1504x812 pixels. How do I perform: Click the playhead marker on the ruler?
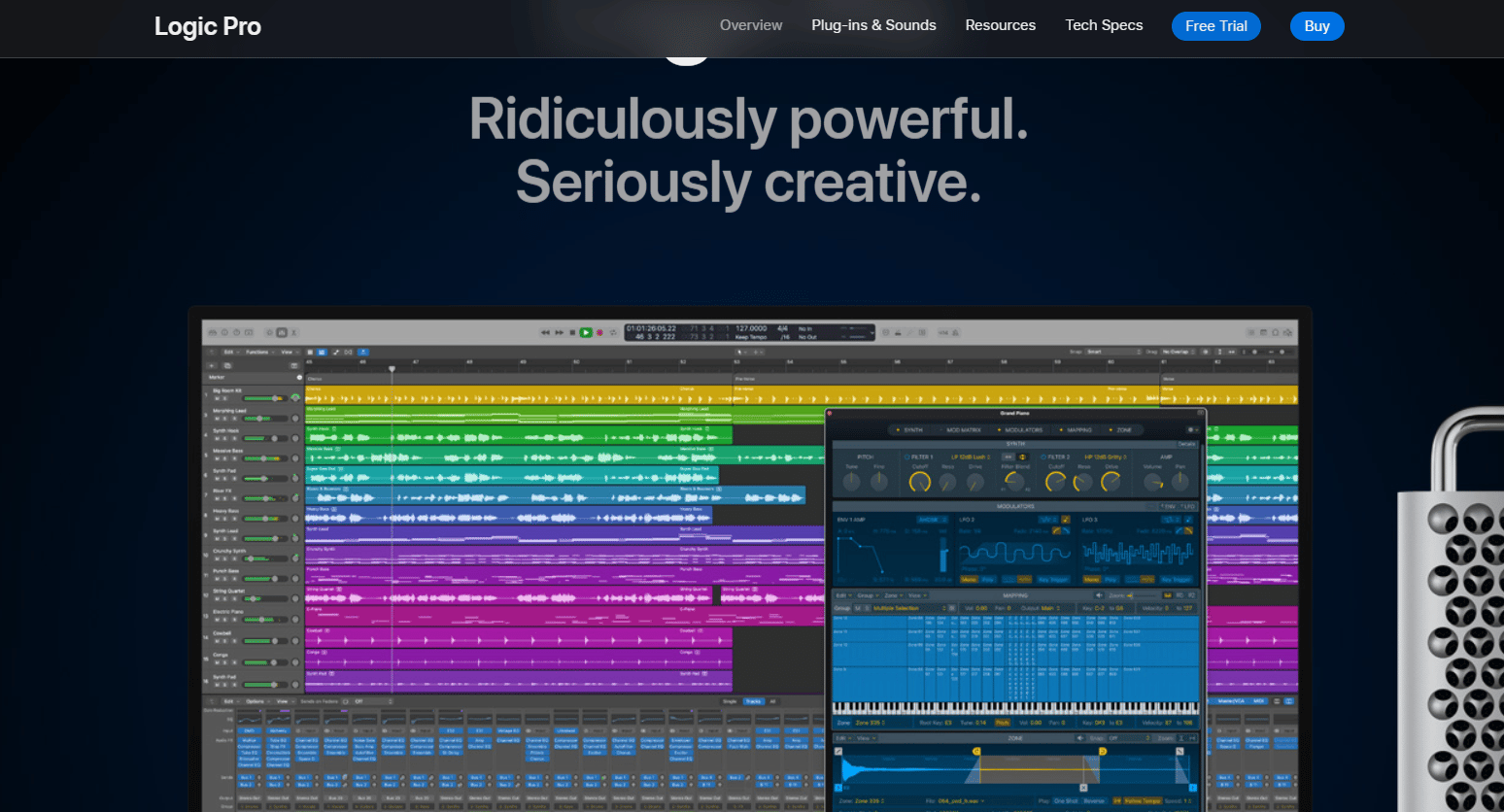point(392,369)
